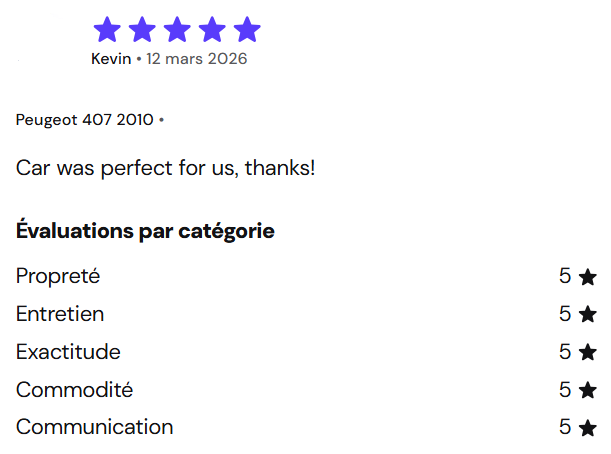
Task: Click the second purple rating star
Action: (142, 30)
